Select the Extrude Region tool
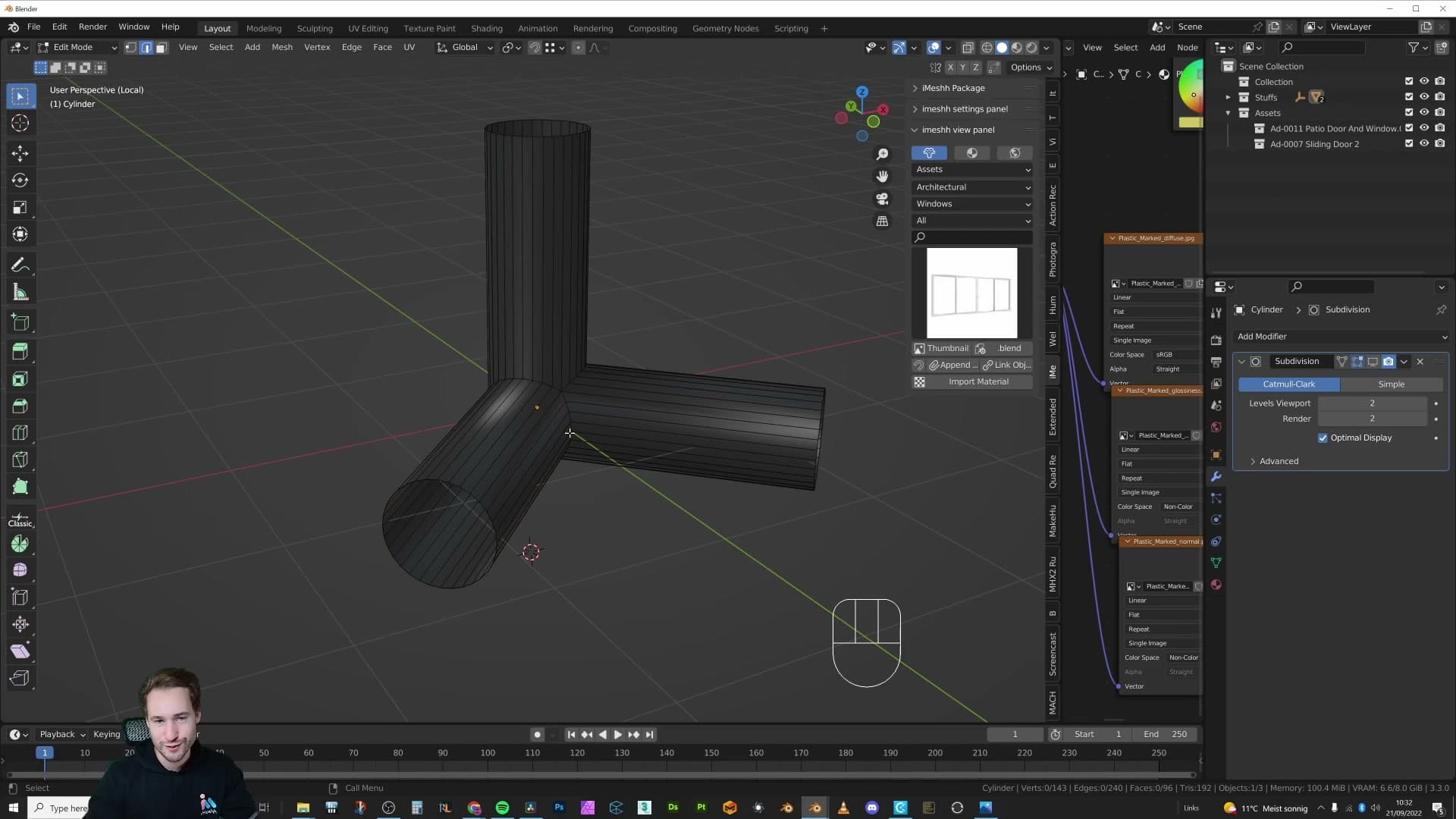 pos(20,352)
